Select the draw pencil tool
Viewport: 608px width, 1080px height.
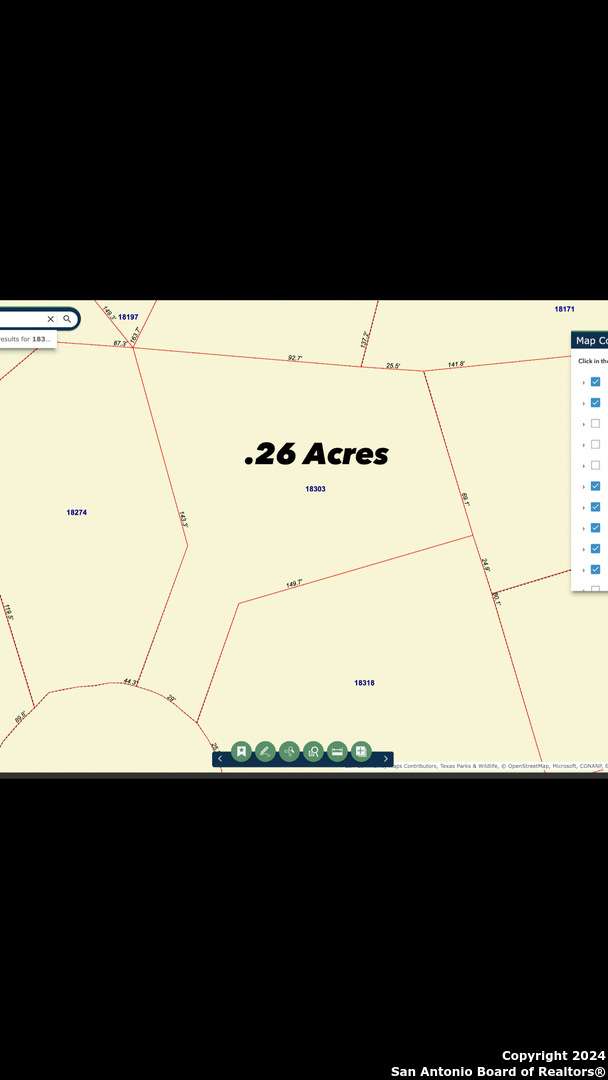(x=265, y=752)
